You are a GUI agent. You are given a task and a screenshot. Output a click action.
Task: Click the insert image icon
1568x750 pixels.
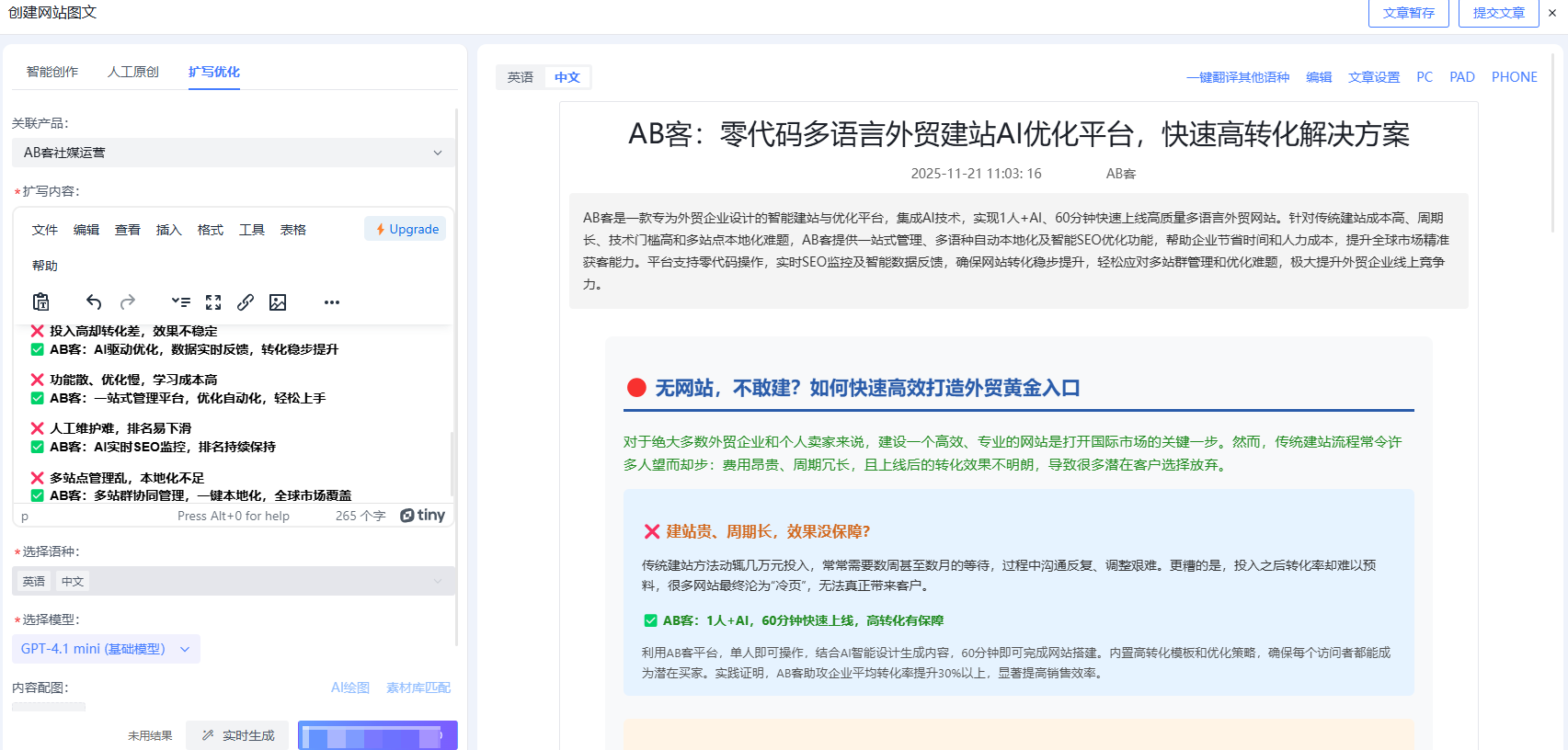click(278, 302)
